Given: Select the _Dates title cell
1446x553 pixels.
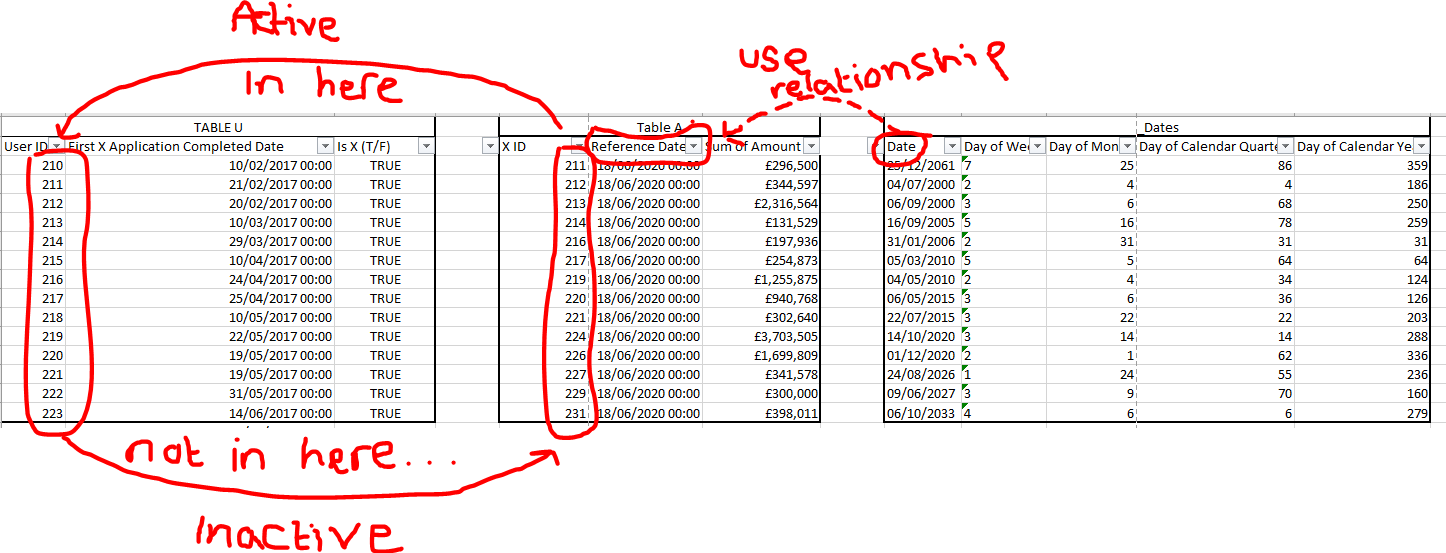Looking at the screenshot, I should (x=1157, y=127).
